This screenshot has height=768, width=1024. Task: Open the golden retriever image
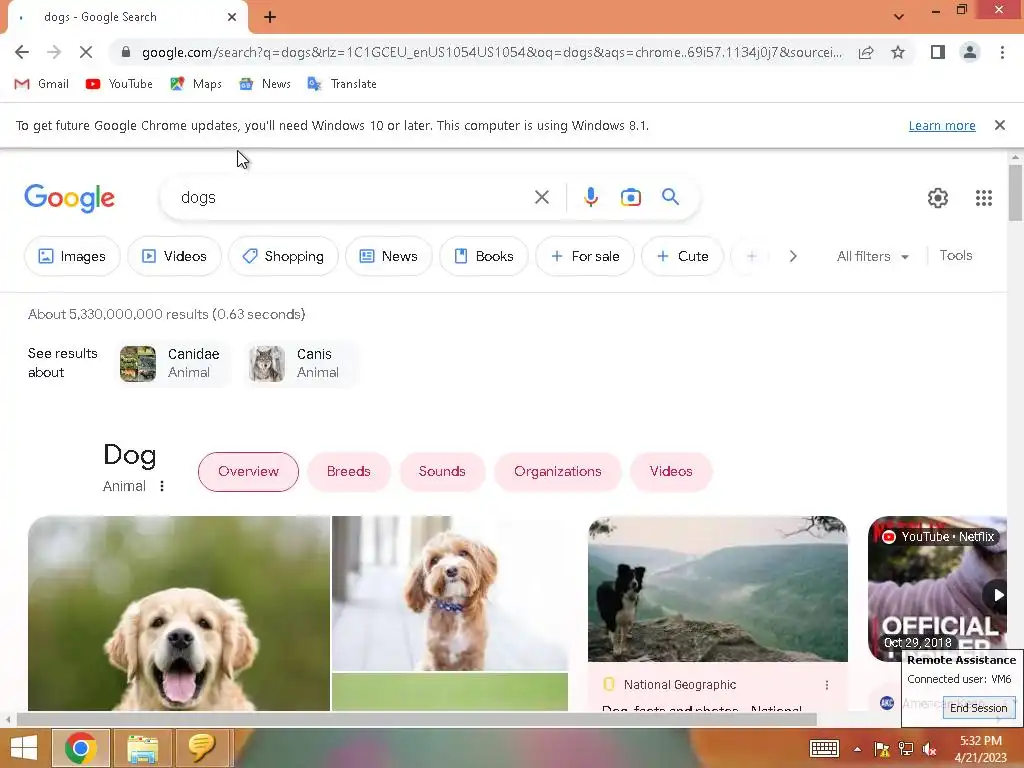(x=179, y=613)
